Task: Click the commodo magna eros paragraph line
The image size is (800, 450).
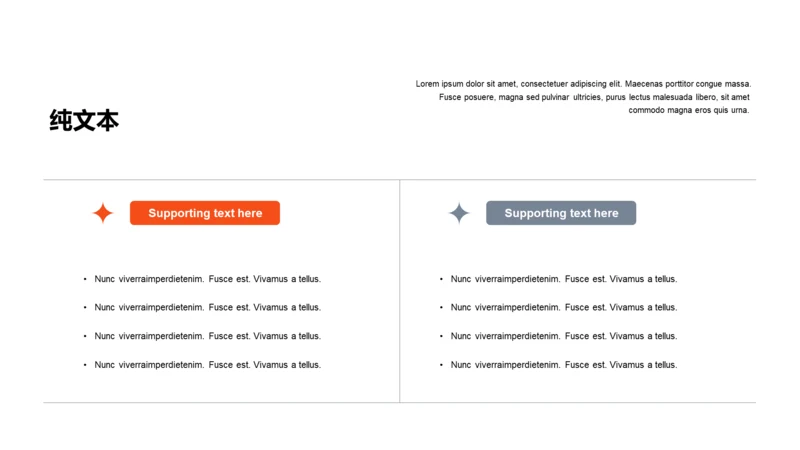Action: [689, 110]
